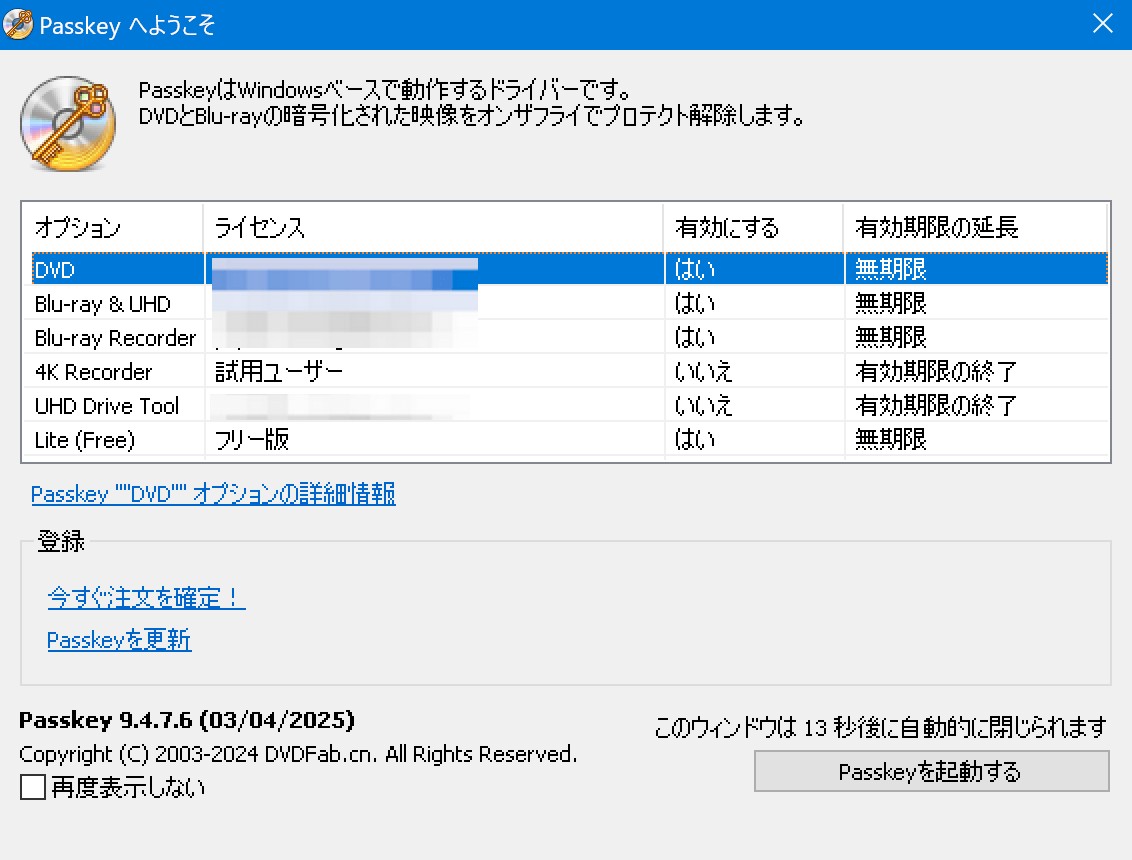The image size is (1132, 860).
Task: Click the ライセンス column header
Action: pyautogui.click(x=433, y=227)
